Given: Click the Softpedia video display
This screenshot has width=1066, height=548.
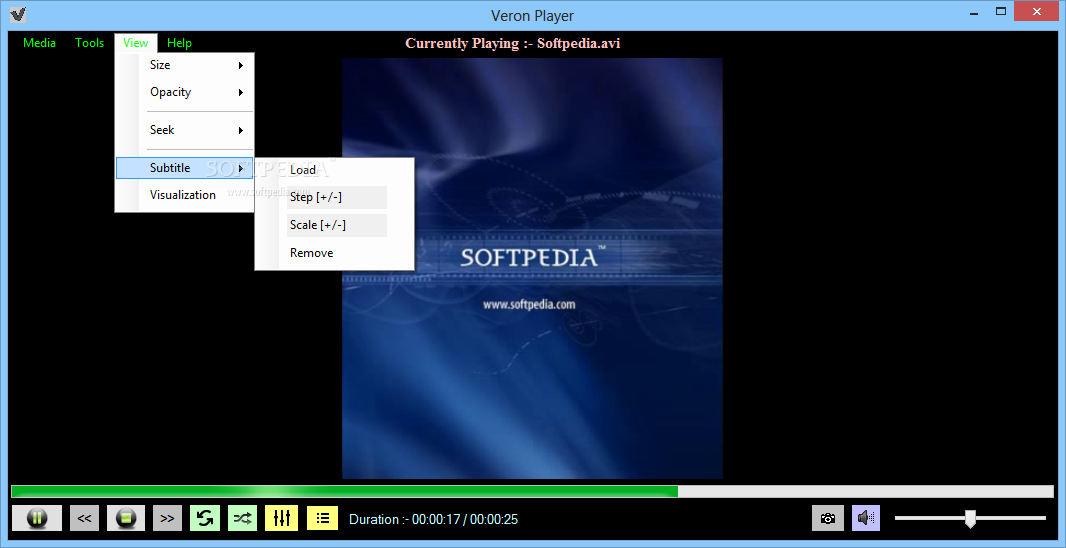Looking at the screenshot, I should point(532,268).
